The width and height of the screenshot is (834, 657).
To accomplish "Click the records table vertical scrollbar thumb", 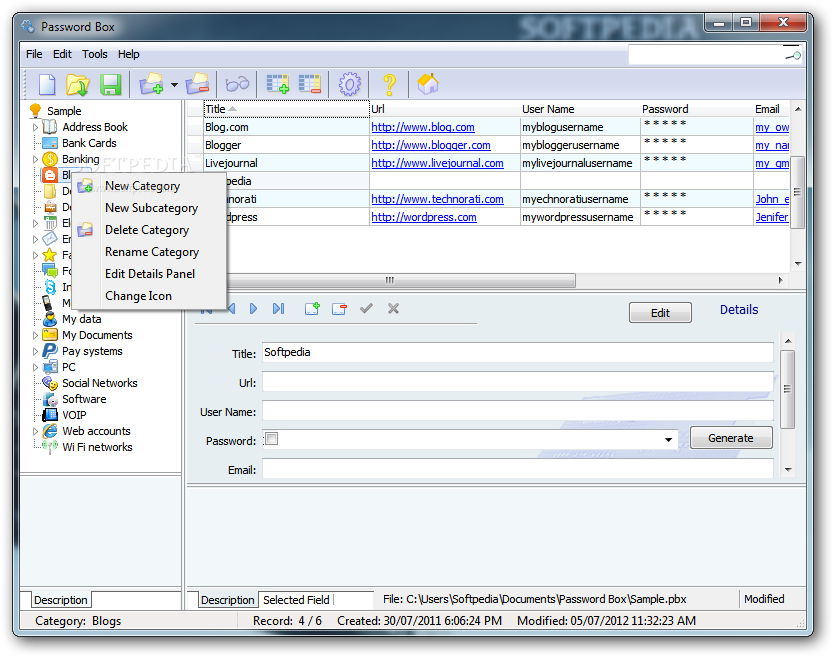I will 797,192.
